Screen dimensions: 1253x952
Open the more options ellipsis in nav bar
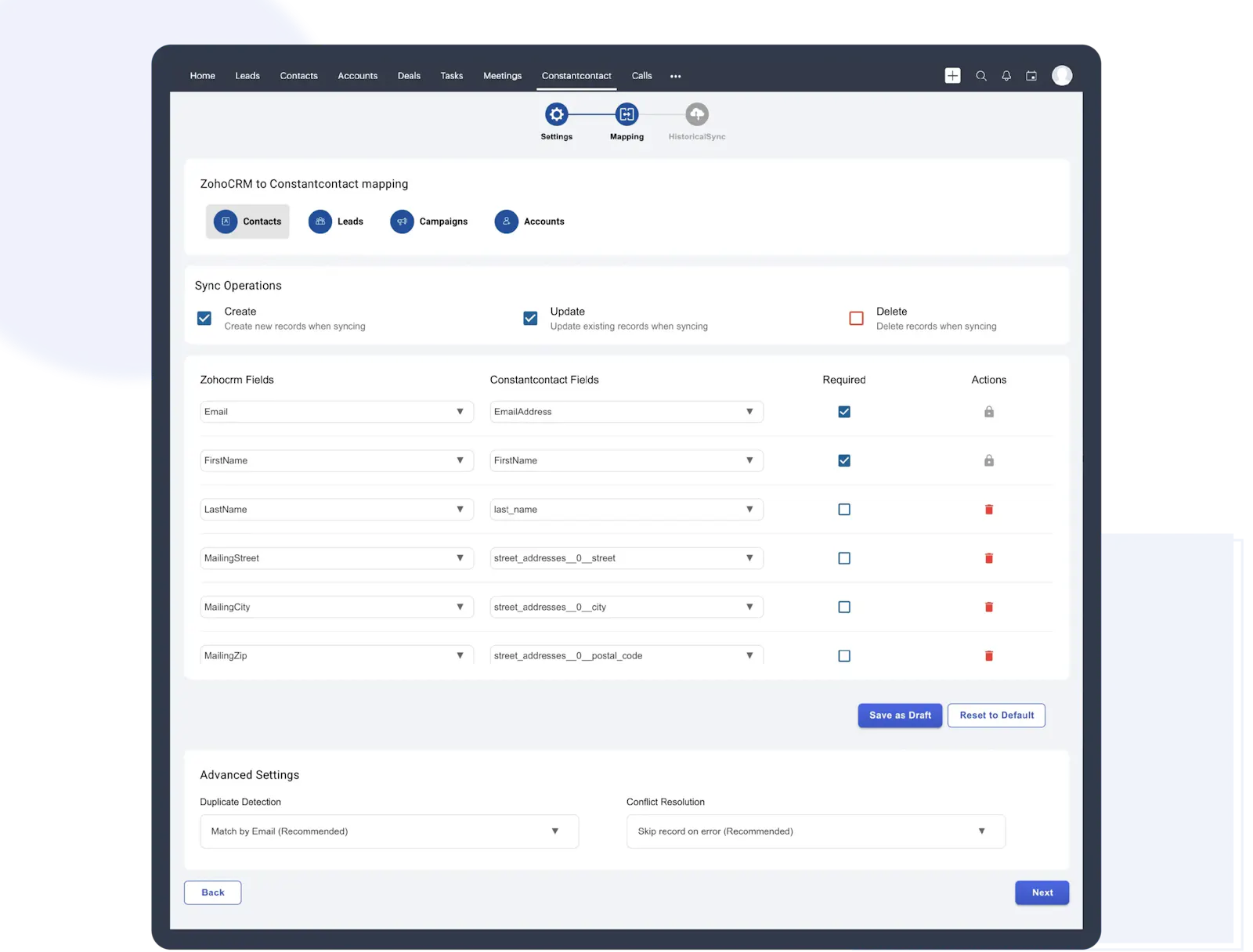coord(676,76)
